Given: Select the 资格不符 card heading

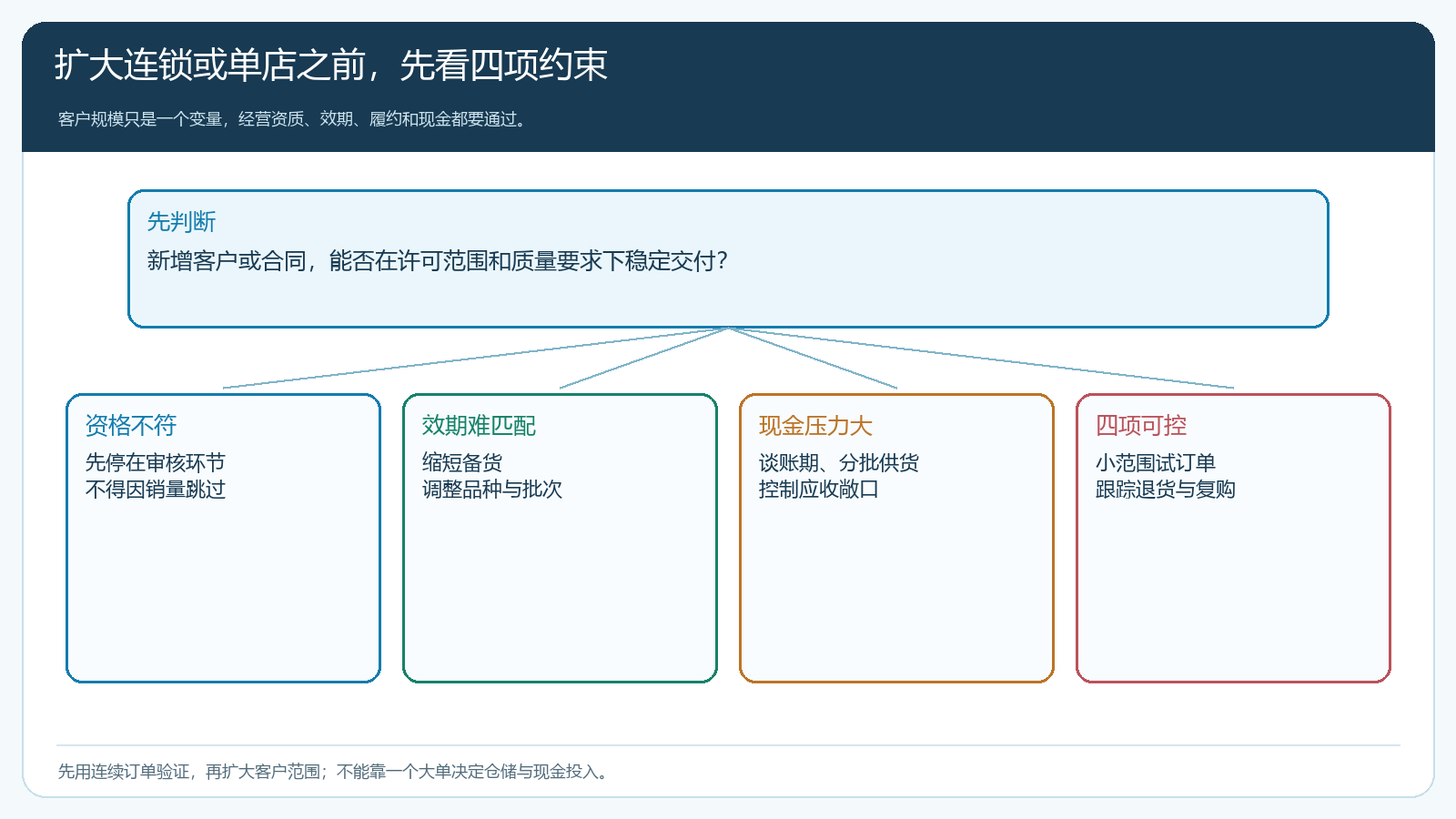Looking at the screenshot, I should click(x=130, y=426).
